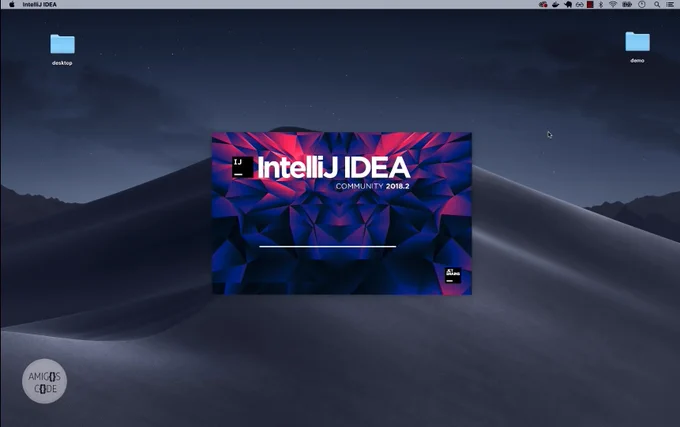
Task: Open the Wi-Fi status menu
Action: (613, 4)
